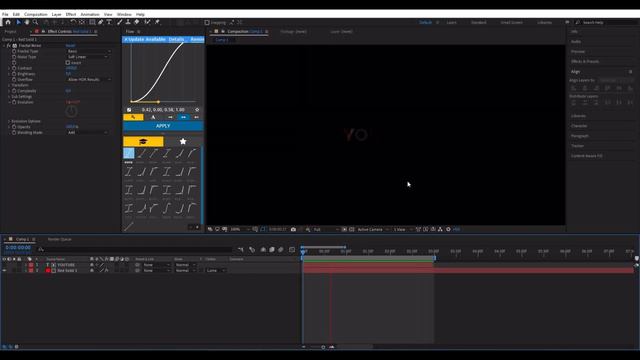Click the Red Solid 1 layer color label
The width and height of the screenshot is (640, 360).
(x=31, y=271)
